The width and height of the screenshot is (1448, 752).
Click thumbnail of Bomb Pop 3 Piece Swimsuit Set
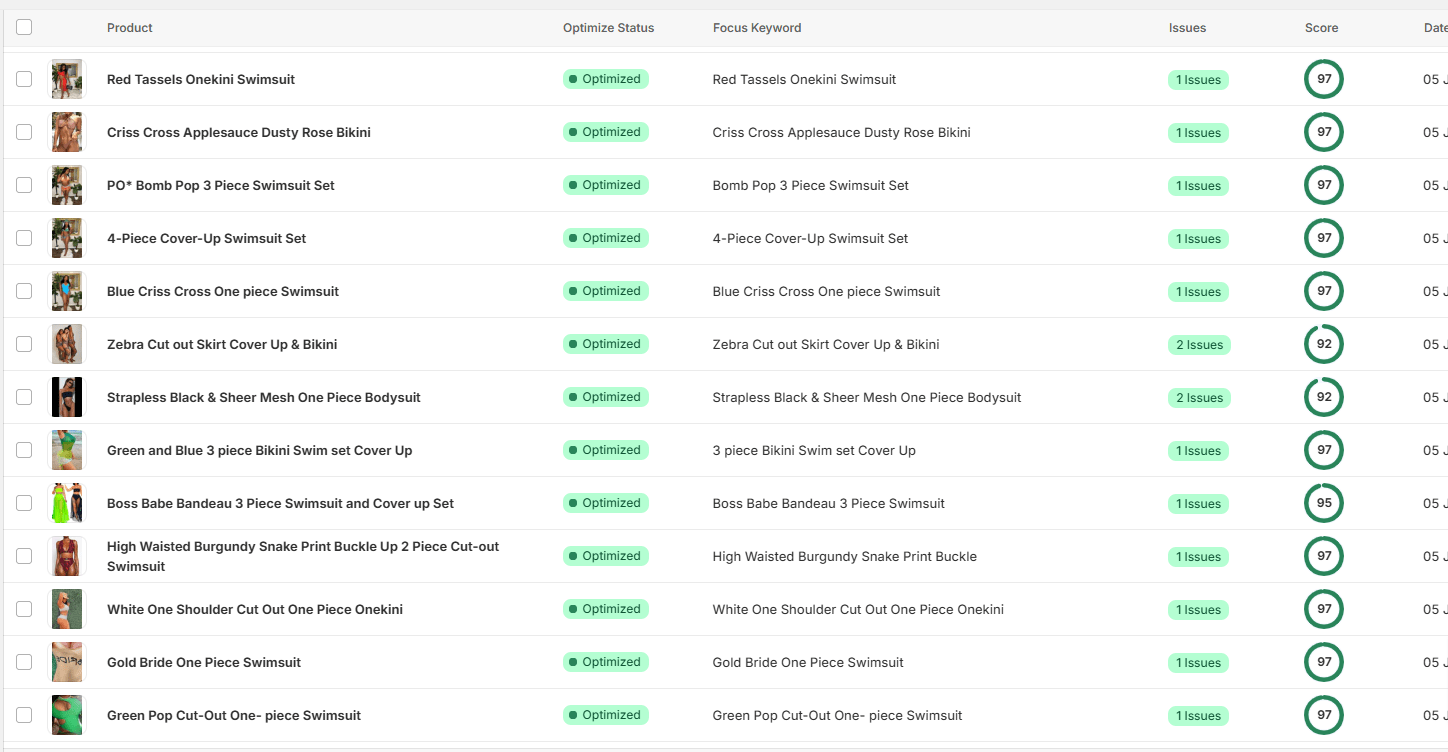point(67,185)
